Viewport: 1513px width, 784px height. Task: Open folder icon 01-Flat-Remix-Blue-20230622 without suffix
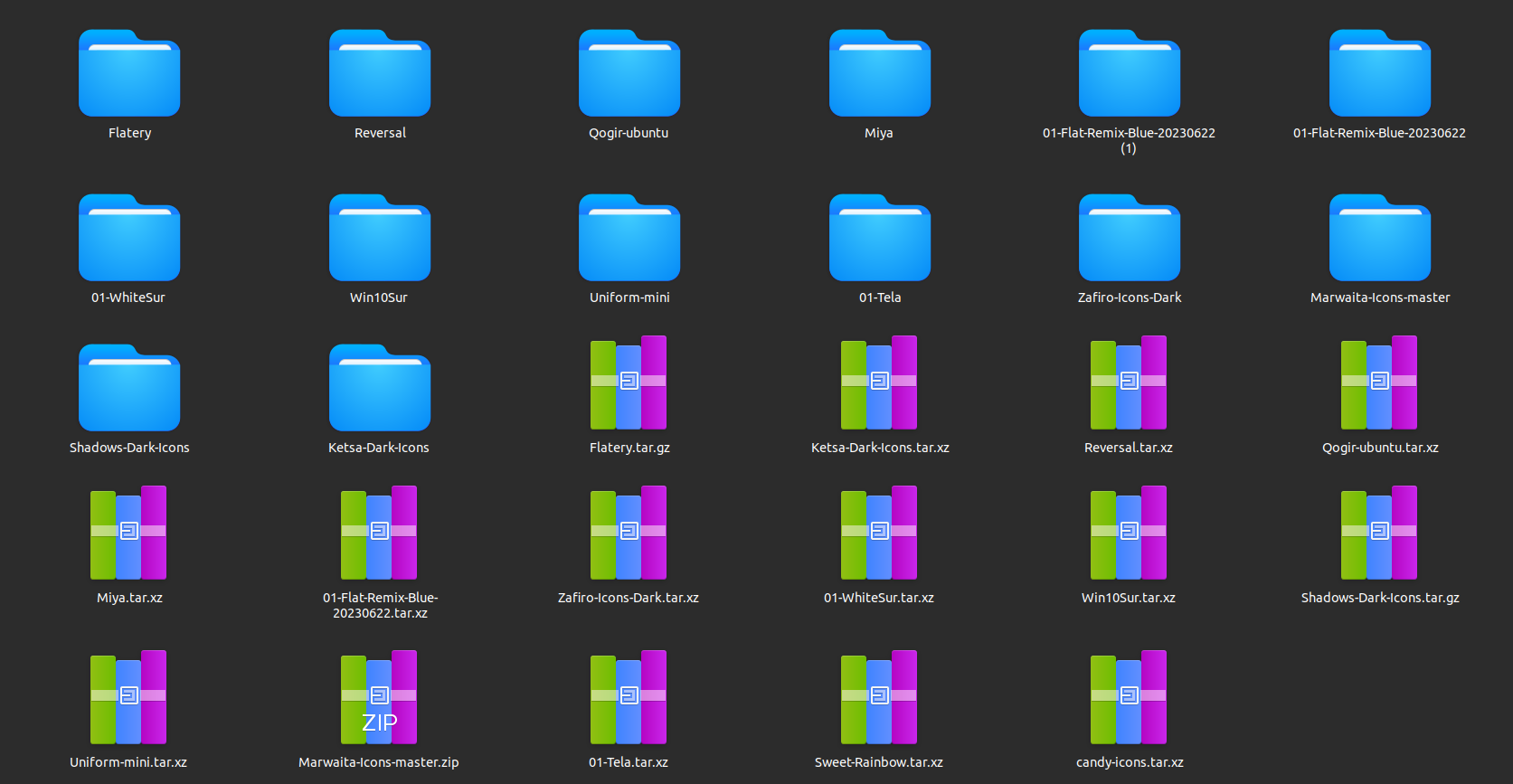[x=1380, y=73]
